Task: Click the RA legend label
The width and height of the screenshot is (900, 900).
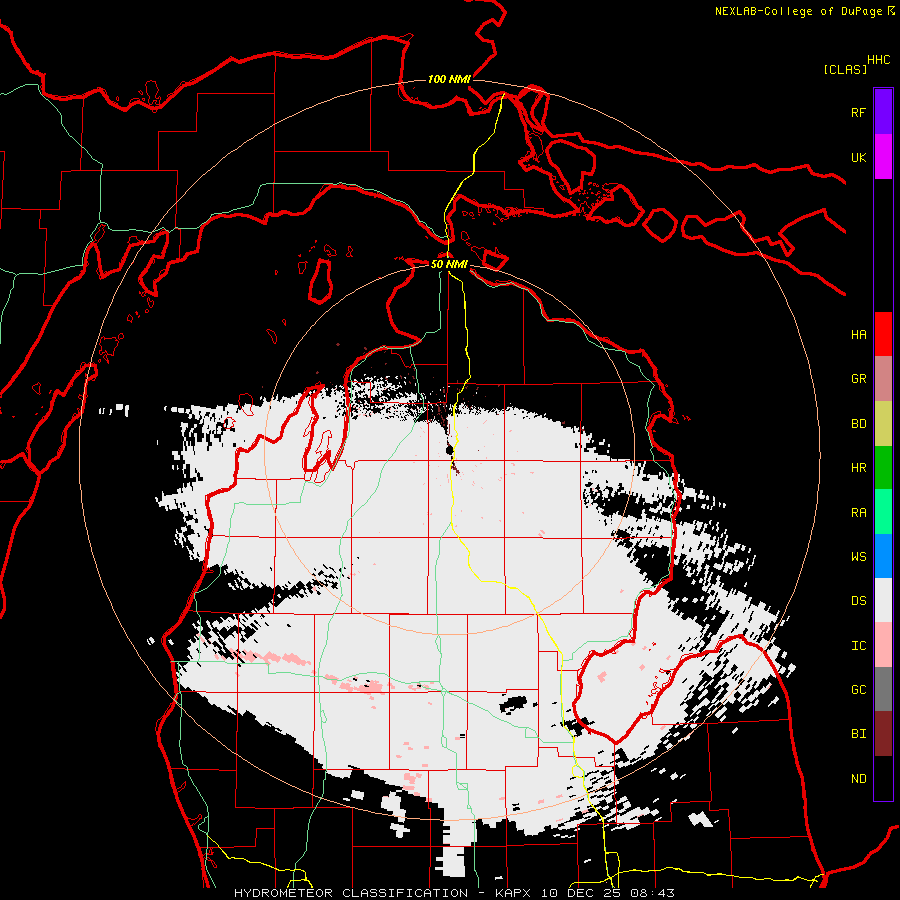Action: click(x=858, y=513)
